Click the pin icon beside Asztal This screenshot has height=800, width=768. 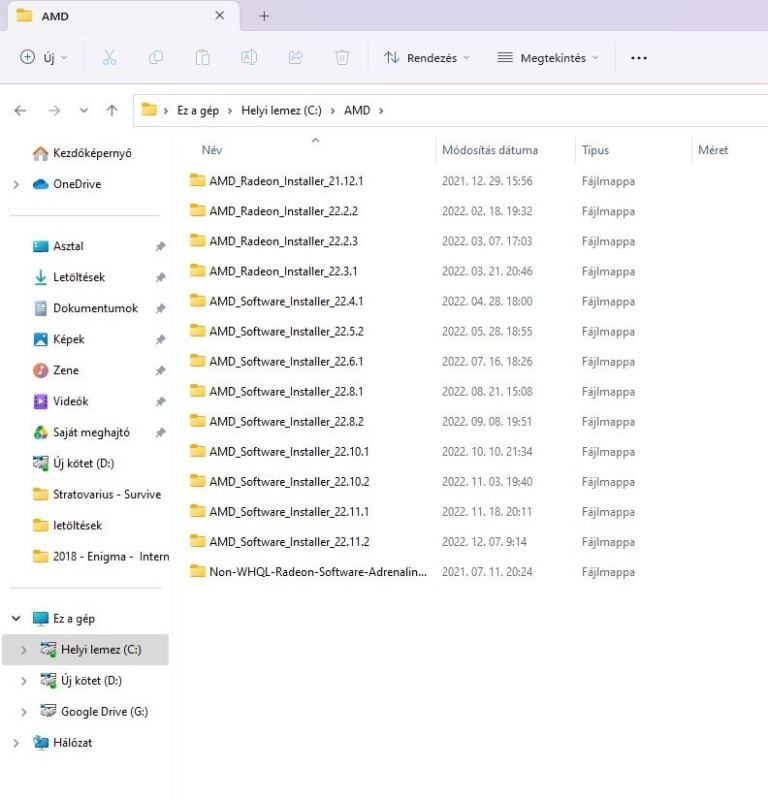160,246
